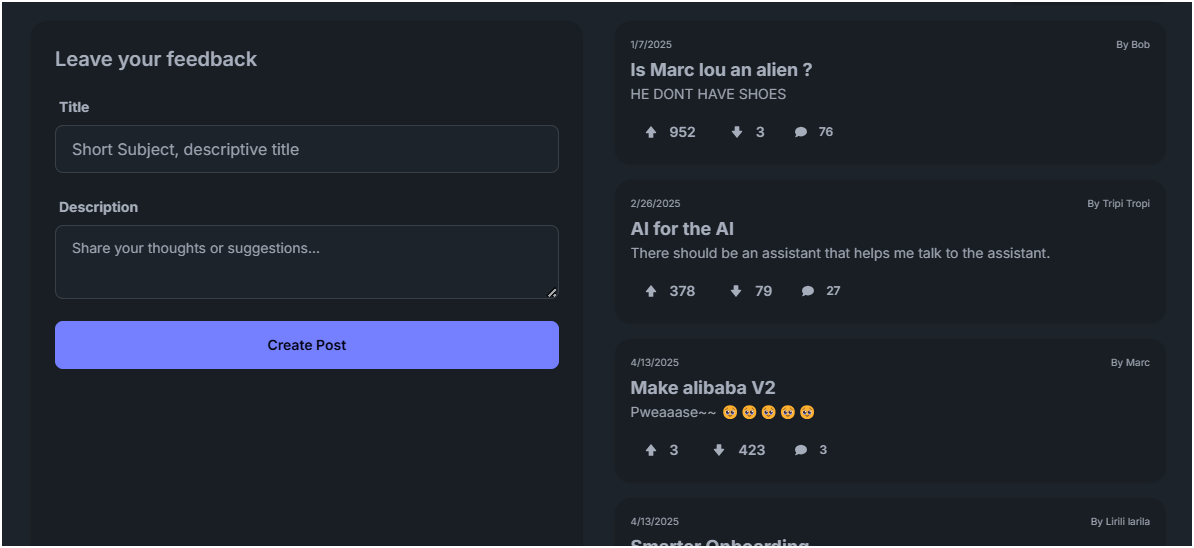Open the "AI for the AI" post title
The width and height of the screenshot is (1194, 548).
(682, 228)
